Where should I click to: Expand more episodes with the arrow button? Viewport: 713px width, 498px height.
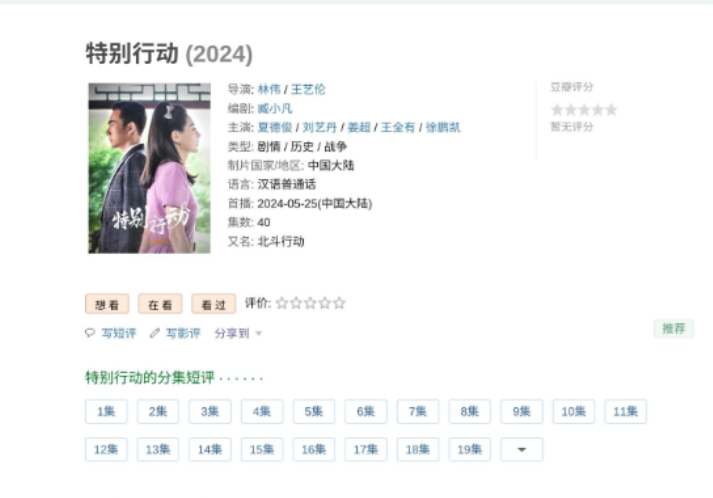pos(522,449)
